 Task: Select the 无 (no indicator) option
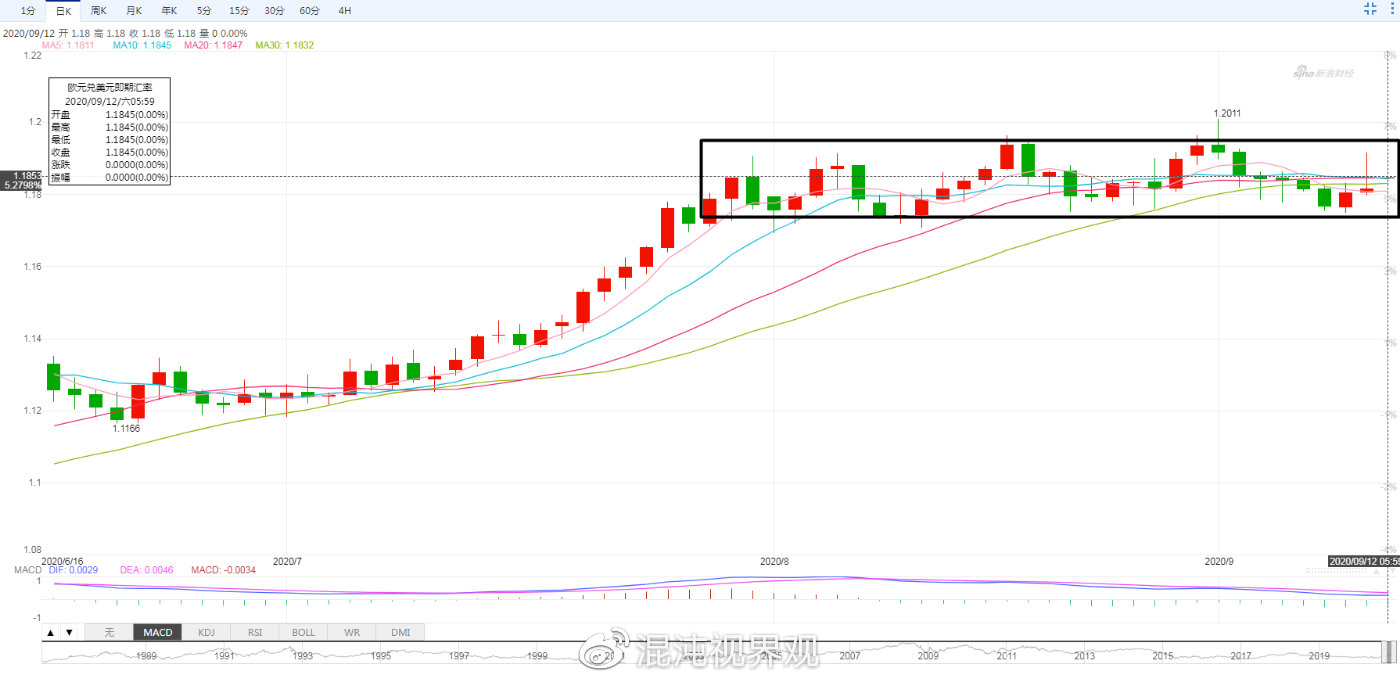[109, 632]
